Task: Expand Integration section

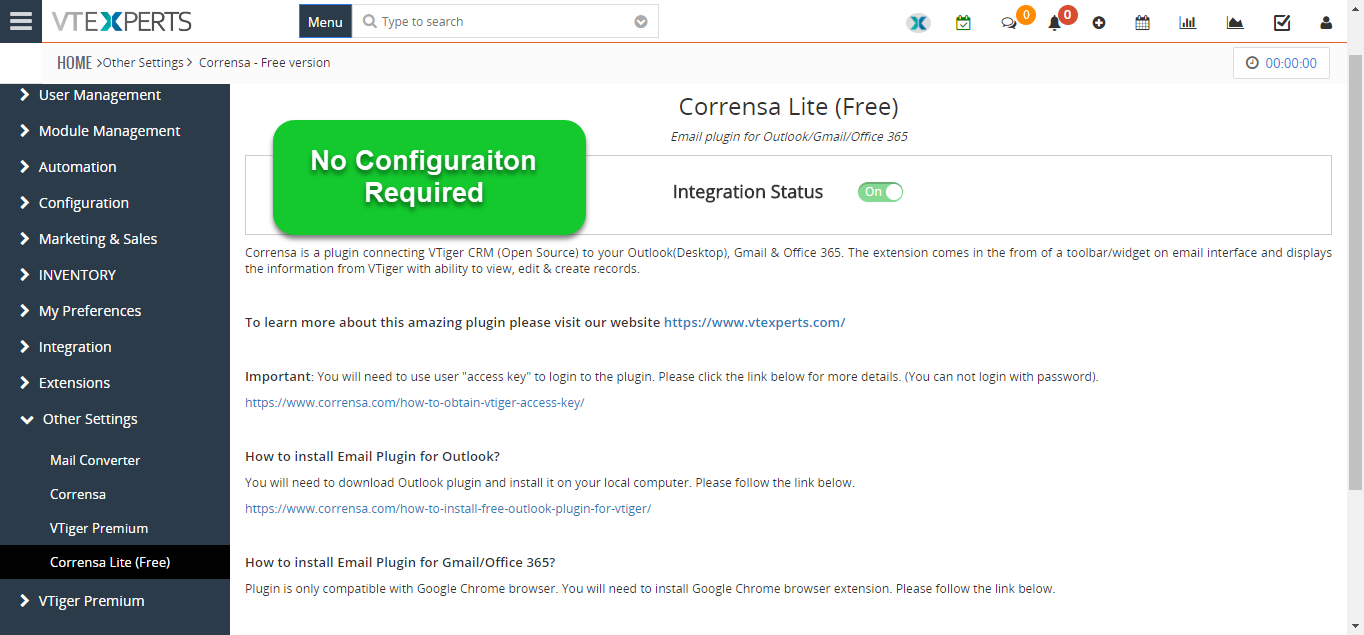Action: (115, 347)
